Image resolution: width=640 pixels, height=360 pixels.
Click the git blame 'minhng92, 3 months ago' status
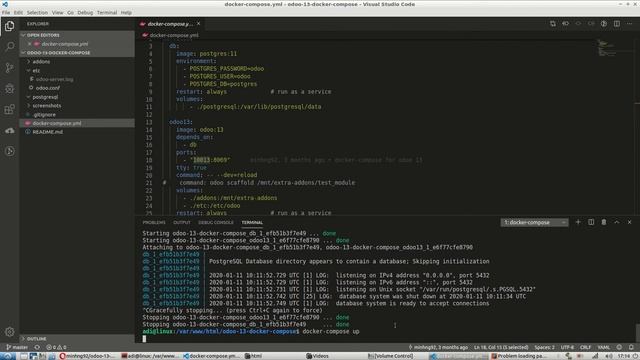click(x=438, y=347)
